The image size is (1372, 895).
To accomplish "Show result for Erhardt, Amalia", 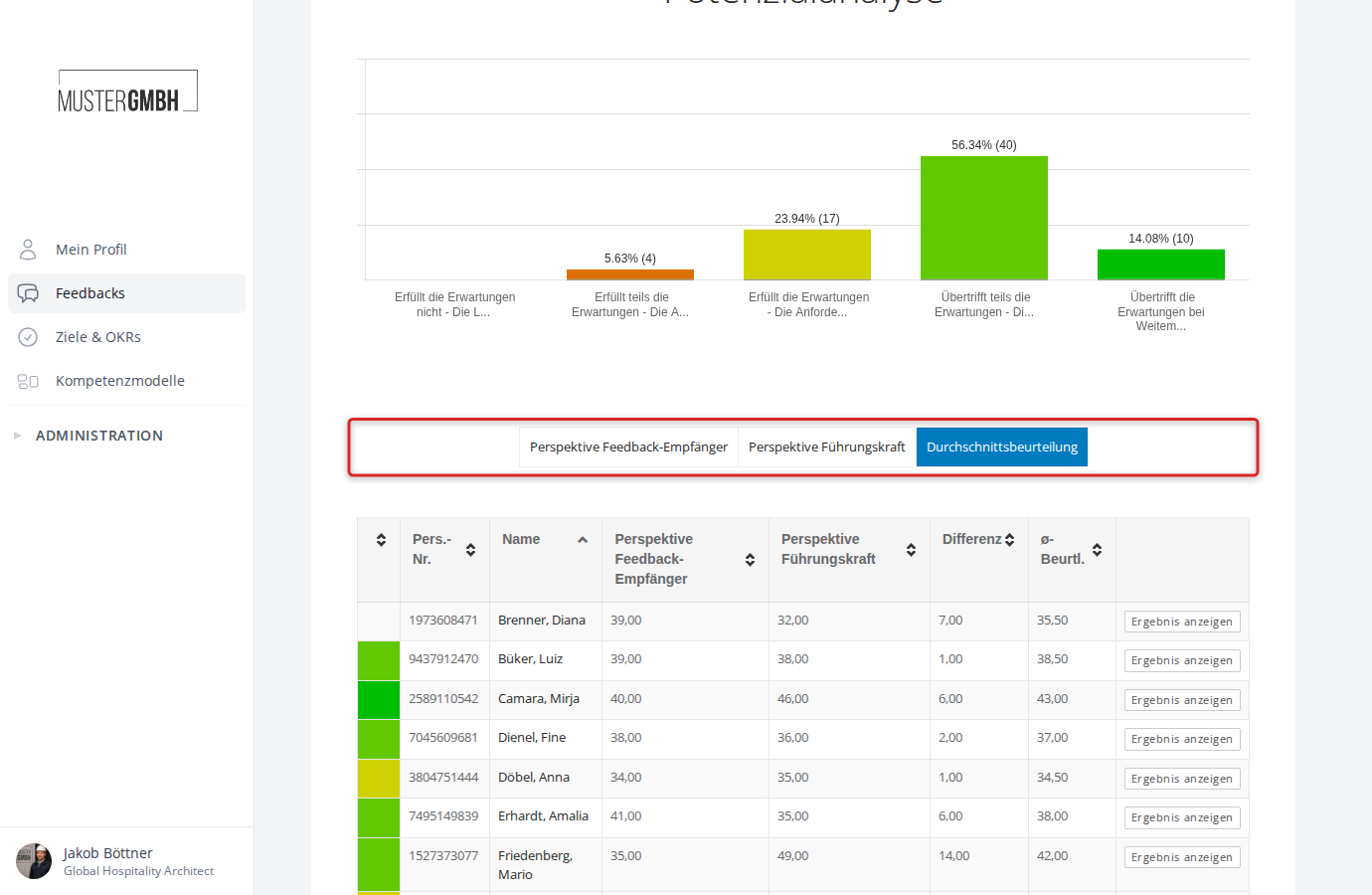I will 1182,817.
